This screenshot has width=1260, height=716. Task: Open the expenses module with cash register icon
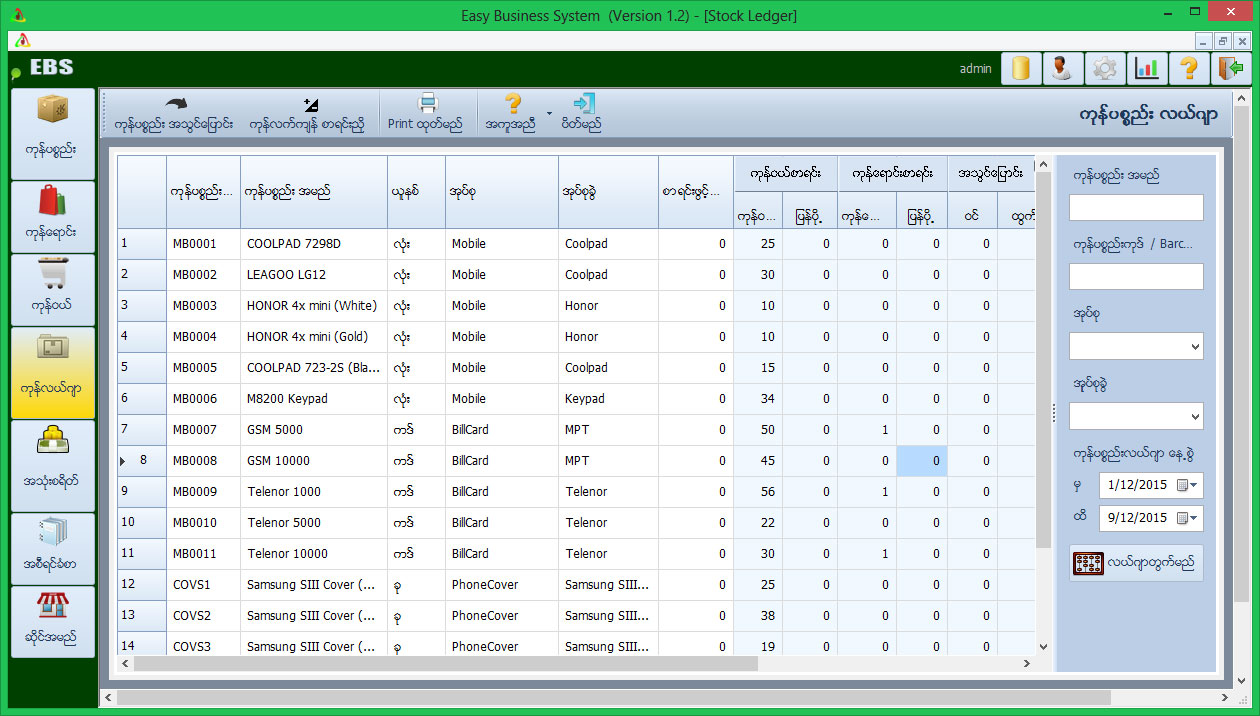[x=53, y=465]
